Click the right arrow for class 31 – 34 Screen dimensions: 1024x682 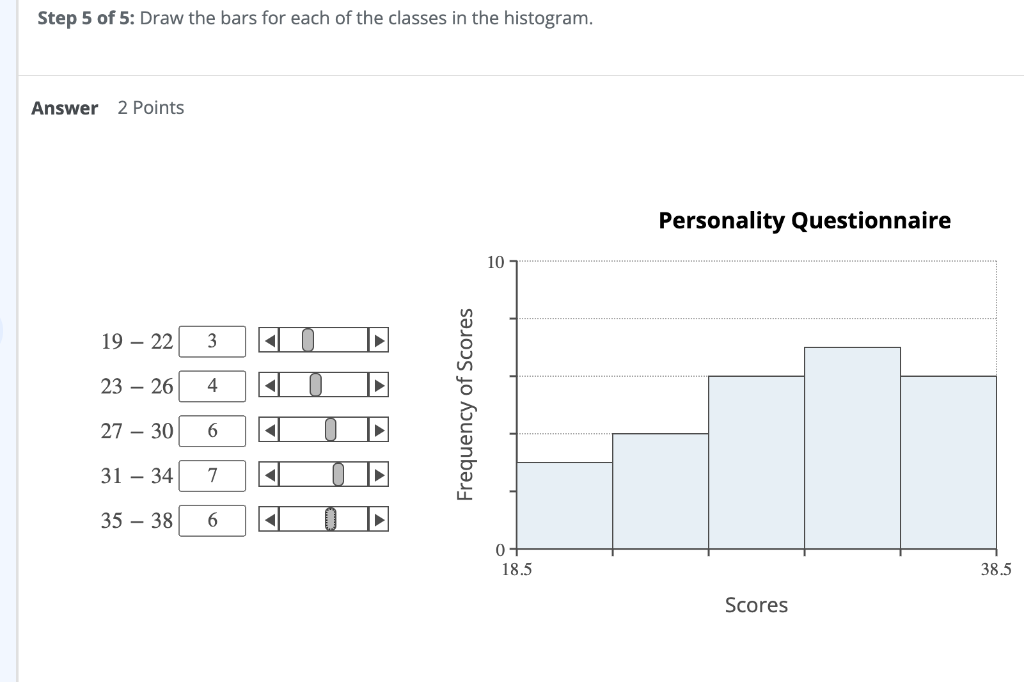[380, 475]
